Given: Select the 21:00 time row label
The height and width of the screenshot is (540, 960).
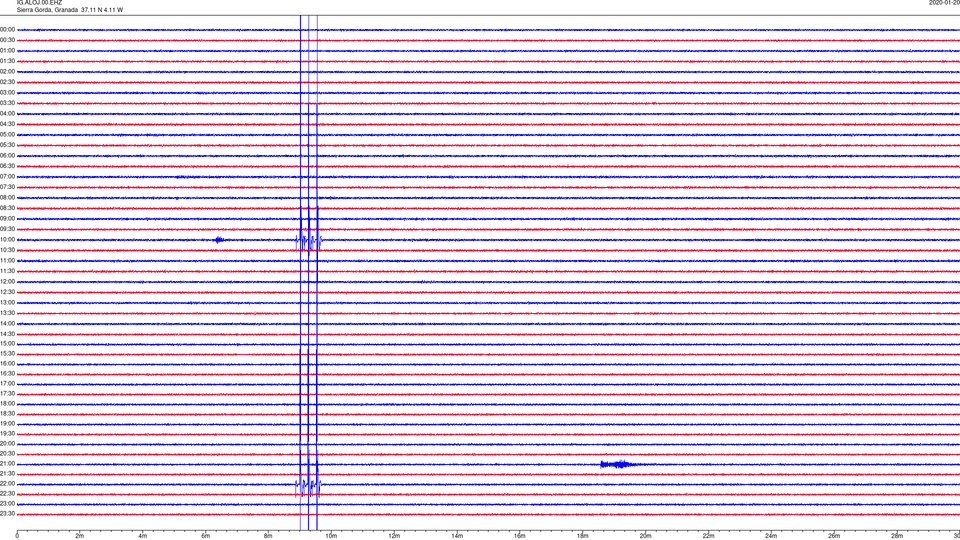Looking at the screenshot, I should [7, 463].
